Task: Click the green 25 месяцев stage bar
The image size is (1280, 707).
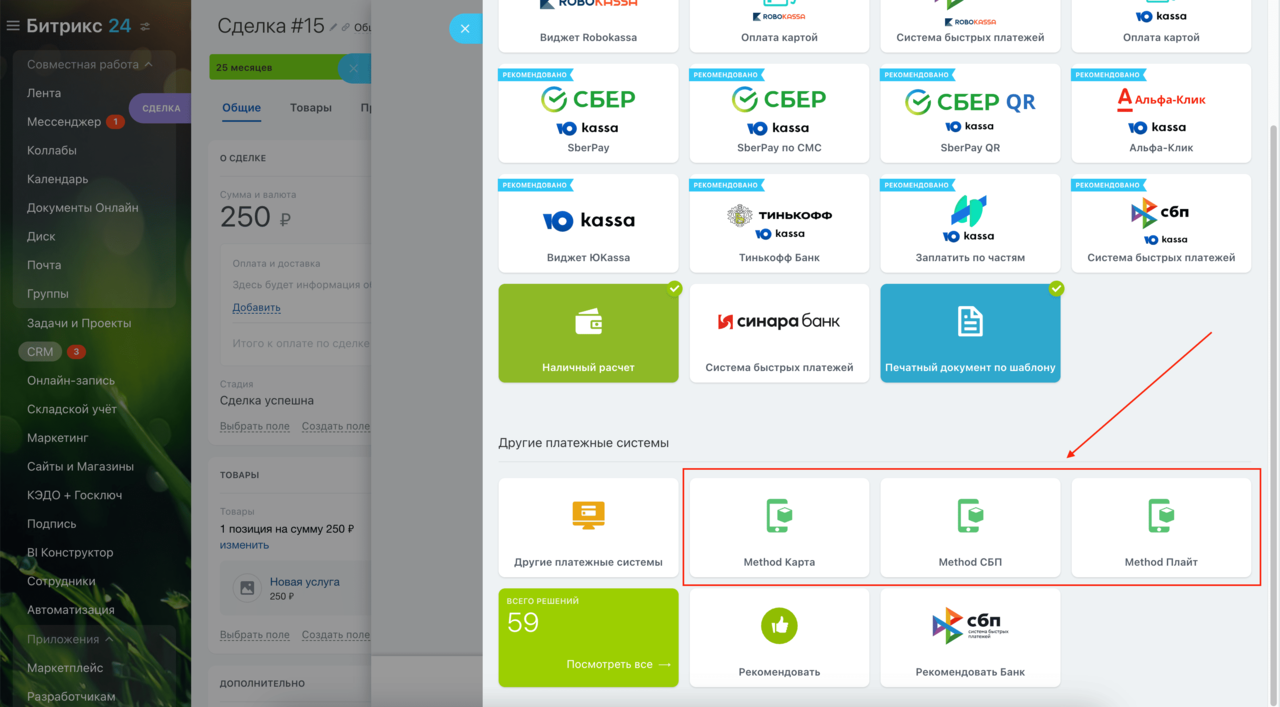Action: tap(275, 68)
